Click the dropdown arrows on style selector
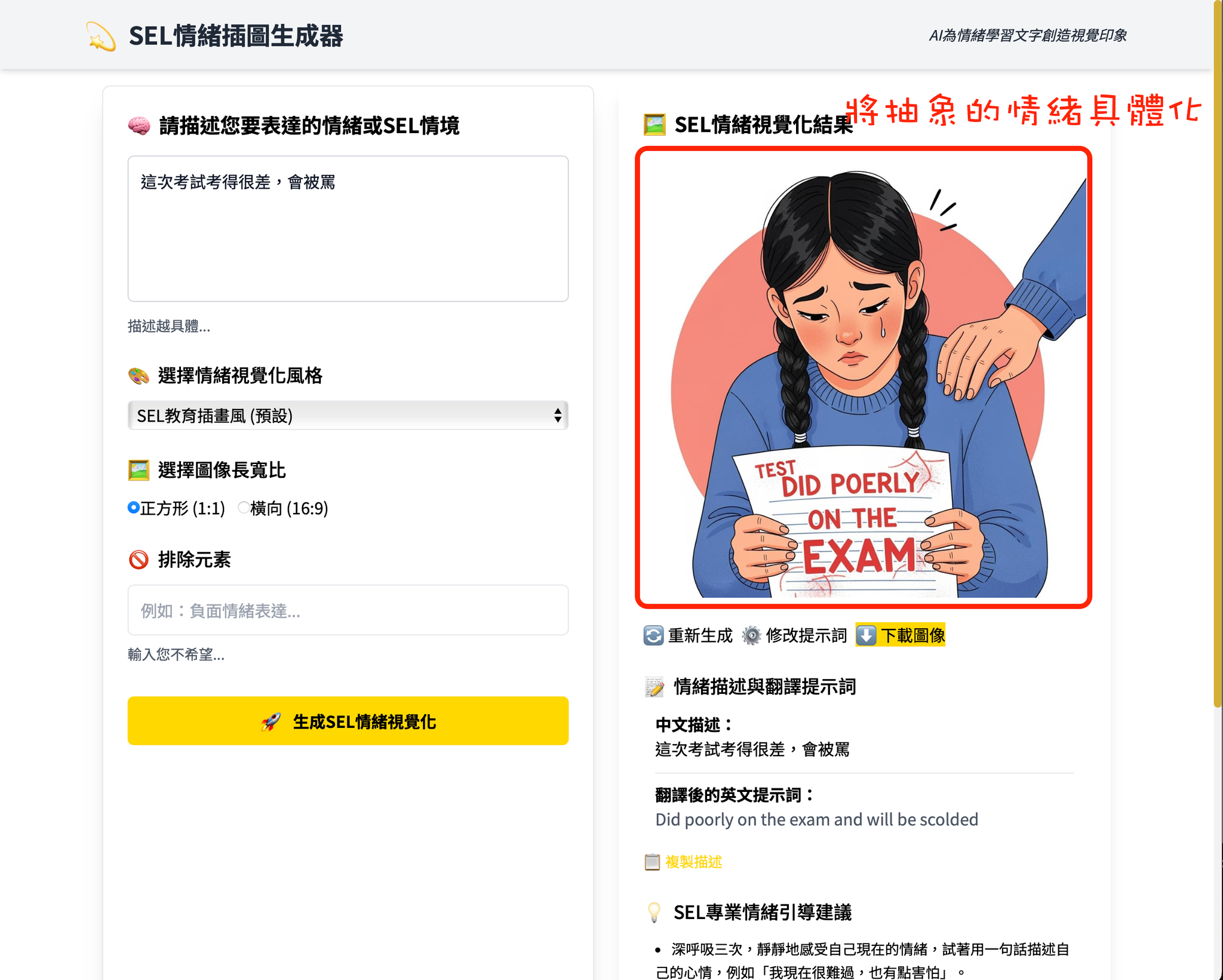This screenshot has height=980, width=1223. 557,416
